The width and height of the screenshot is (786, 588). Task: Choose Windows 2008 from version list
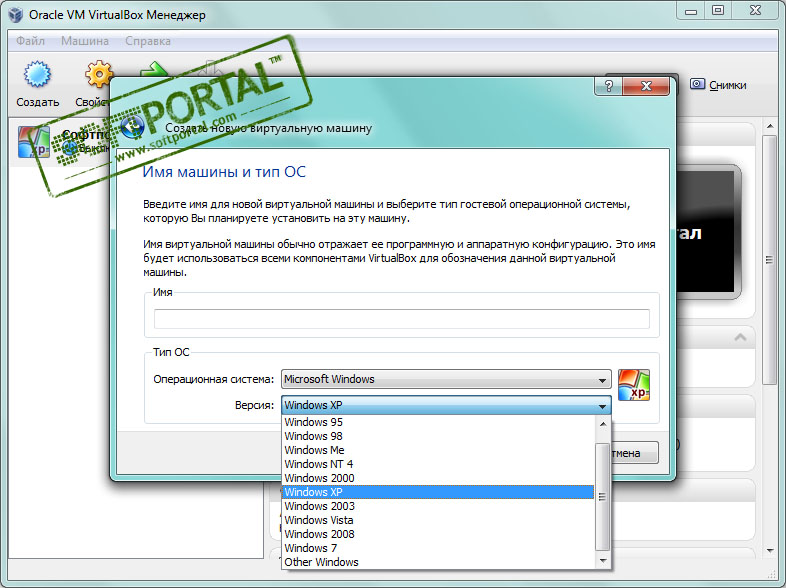pyautogui.click(x=438, y=534)
